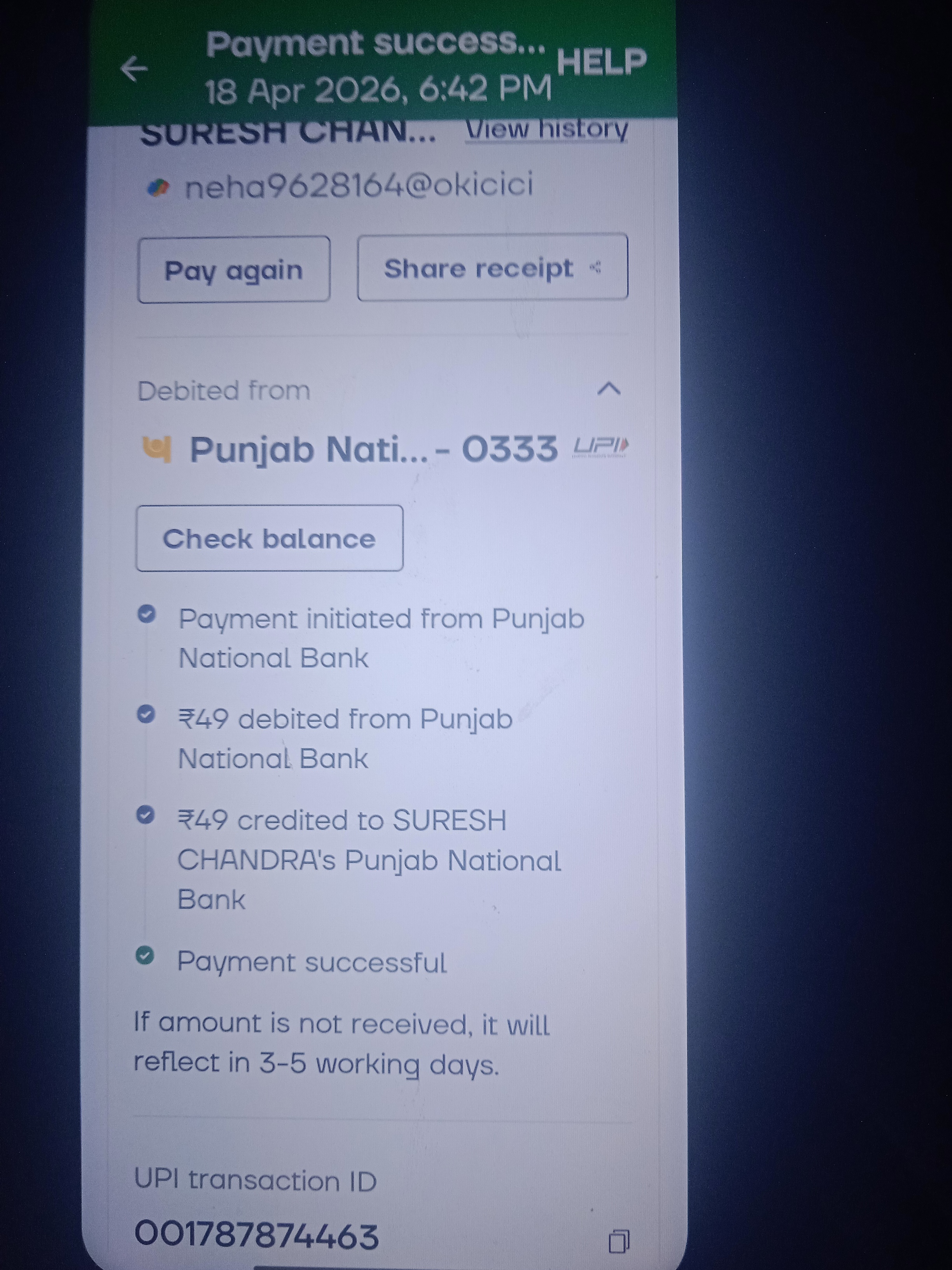
Task: Tap the share icon inside Share receipt
Action: [x=595, y=267]
